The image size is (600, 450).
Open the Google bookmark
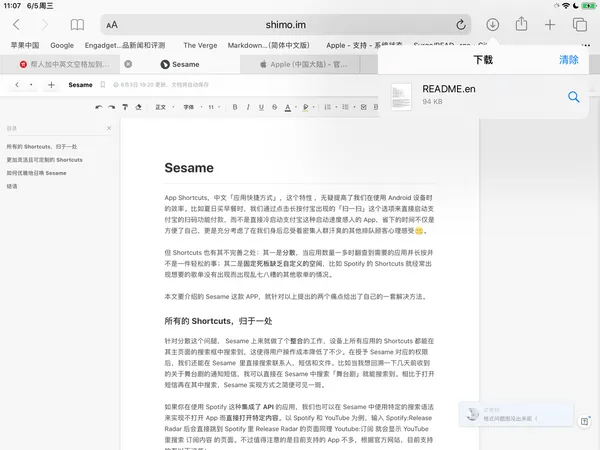(x=62, y=45)
